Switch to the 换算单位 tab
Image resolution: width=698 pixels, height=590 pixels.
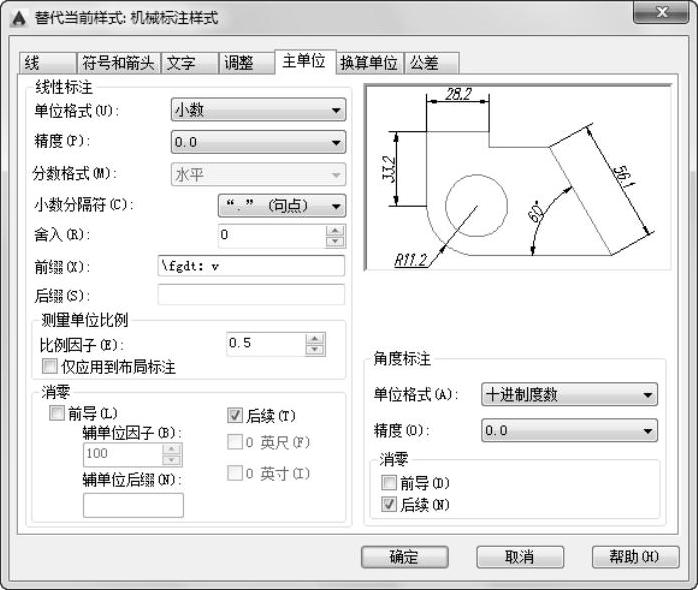pyautogui.click(x=369, y=63)
